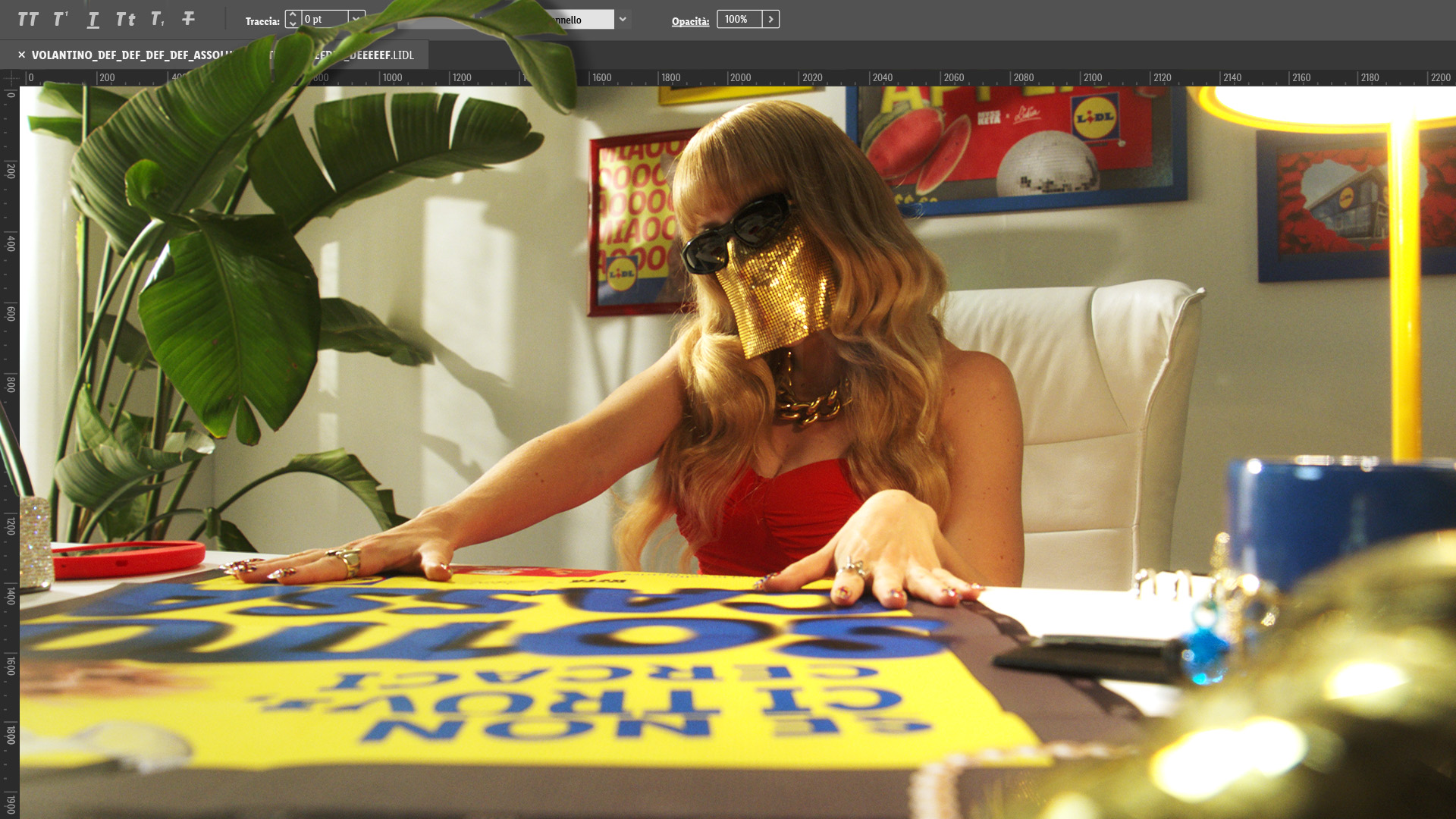The width and height of the screenshot is (1456, 819).
Task: Click the Opacità 100% input field
Action: [x=739, y=20]
